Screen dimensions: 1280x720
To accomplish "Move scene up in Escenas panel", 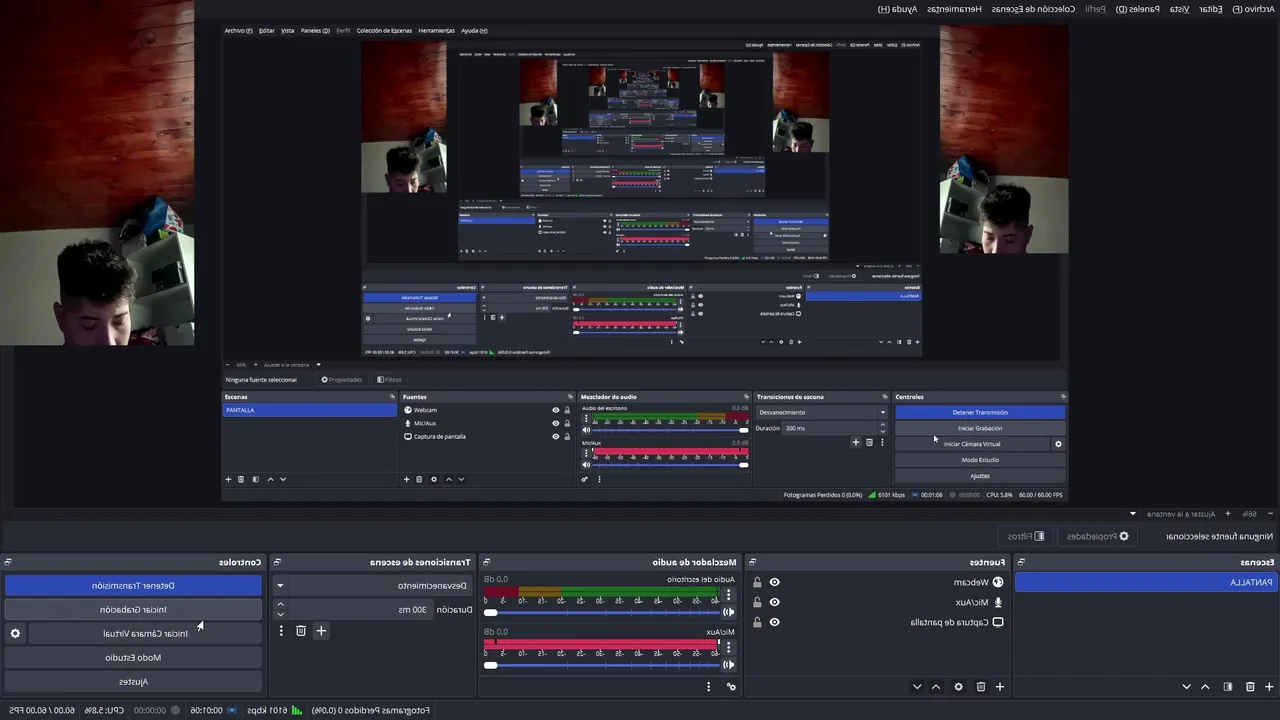I will coord(1205,687).
